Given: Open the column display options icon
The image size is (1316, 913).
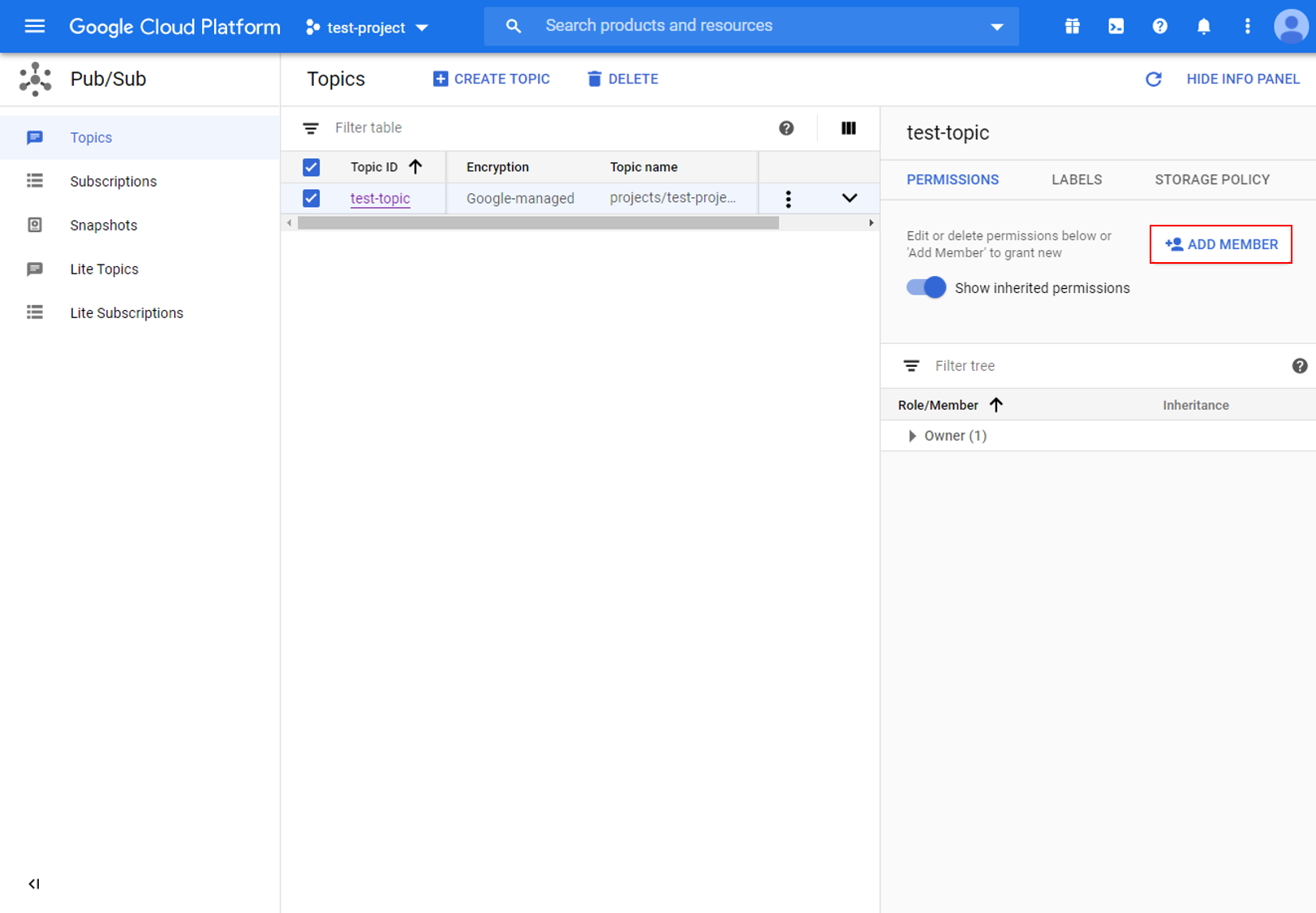Looking at the screenshot, I should (x=849, y=128).
